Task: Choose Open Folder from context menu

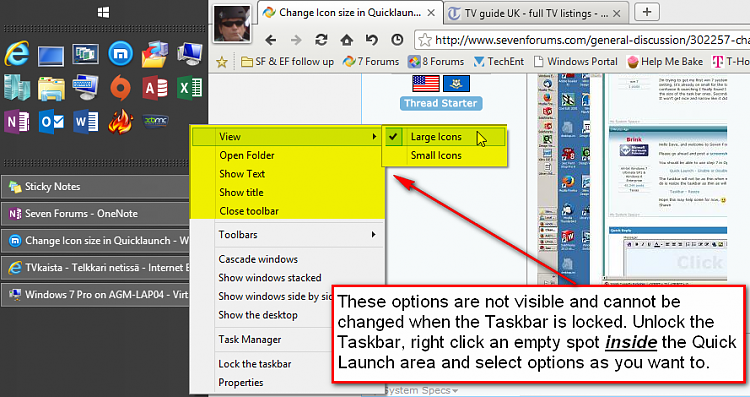Action: [x=287, y=155]
